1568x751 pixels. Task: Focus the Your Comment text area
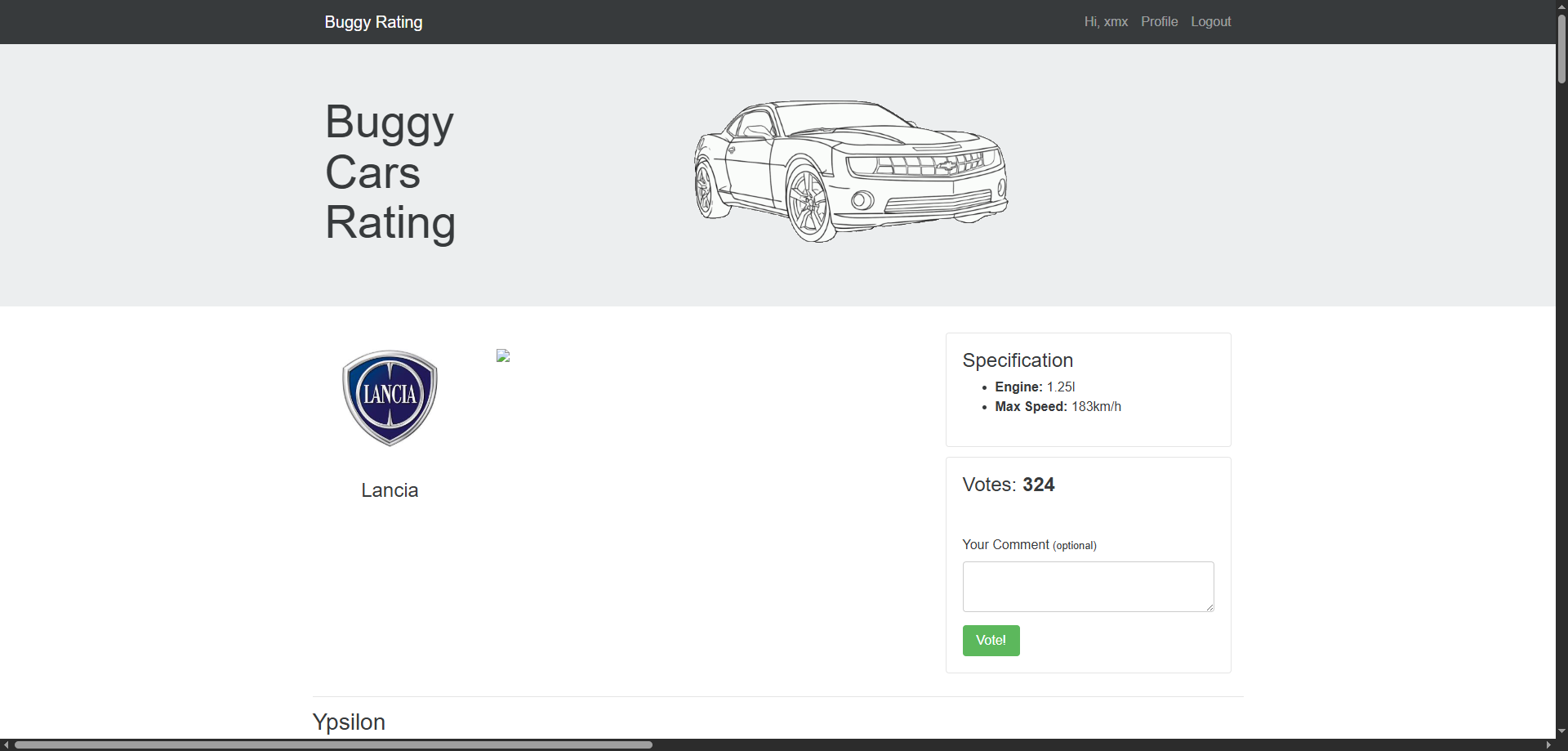(x=1087, y=586)
